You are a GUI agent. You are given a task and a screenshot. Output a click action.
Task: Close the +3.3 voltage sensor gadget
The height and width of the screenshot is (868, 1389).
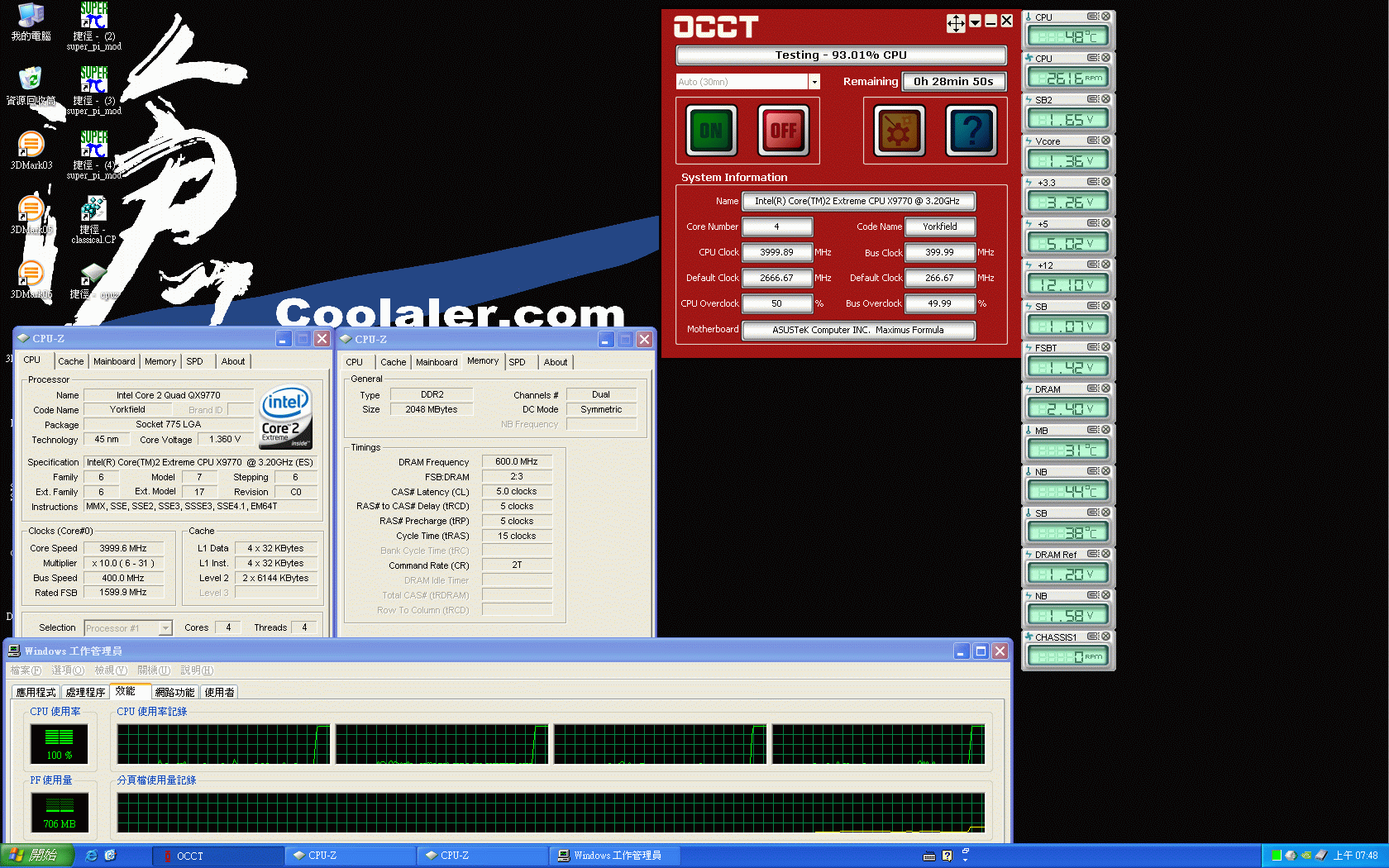pos(1105,182)
